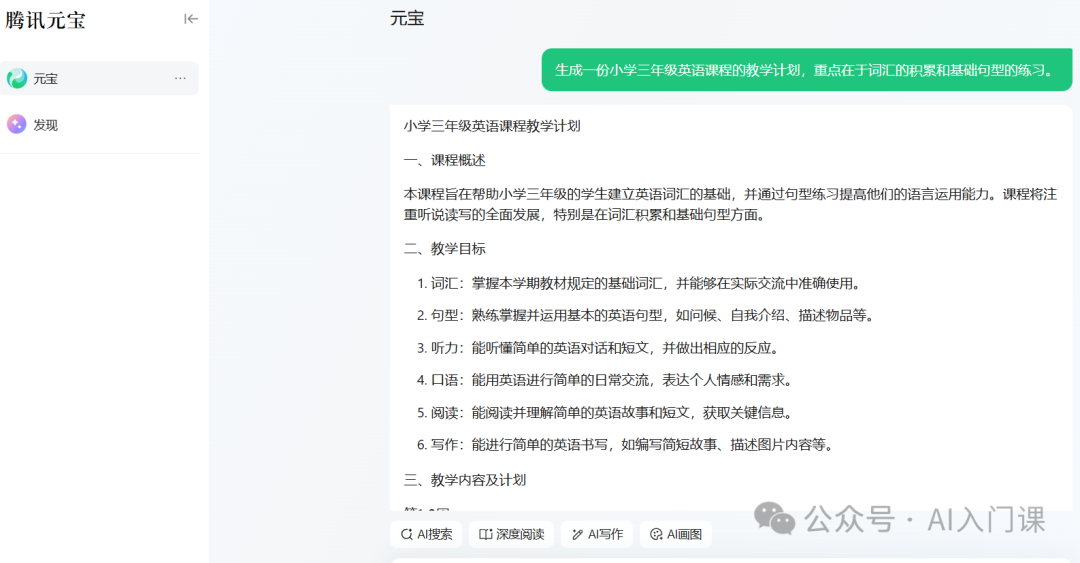Click the 深度阅读 button
This screenshot has width=1080, height=563.
(512, 534)
